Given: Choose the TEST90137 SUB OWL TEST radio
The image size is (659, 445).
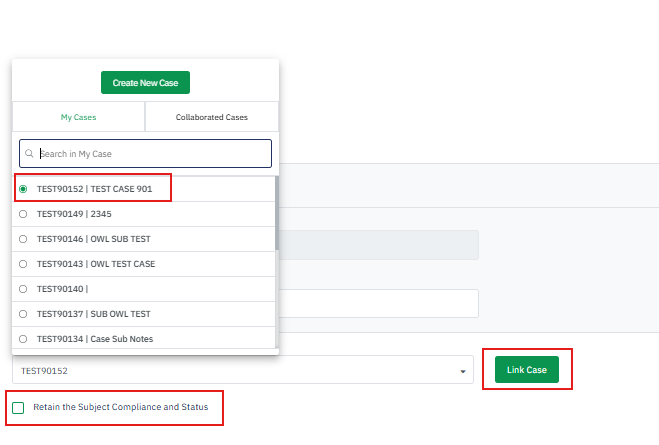Looking at the screenshot, I should [x=23, y=314].
